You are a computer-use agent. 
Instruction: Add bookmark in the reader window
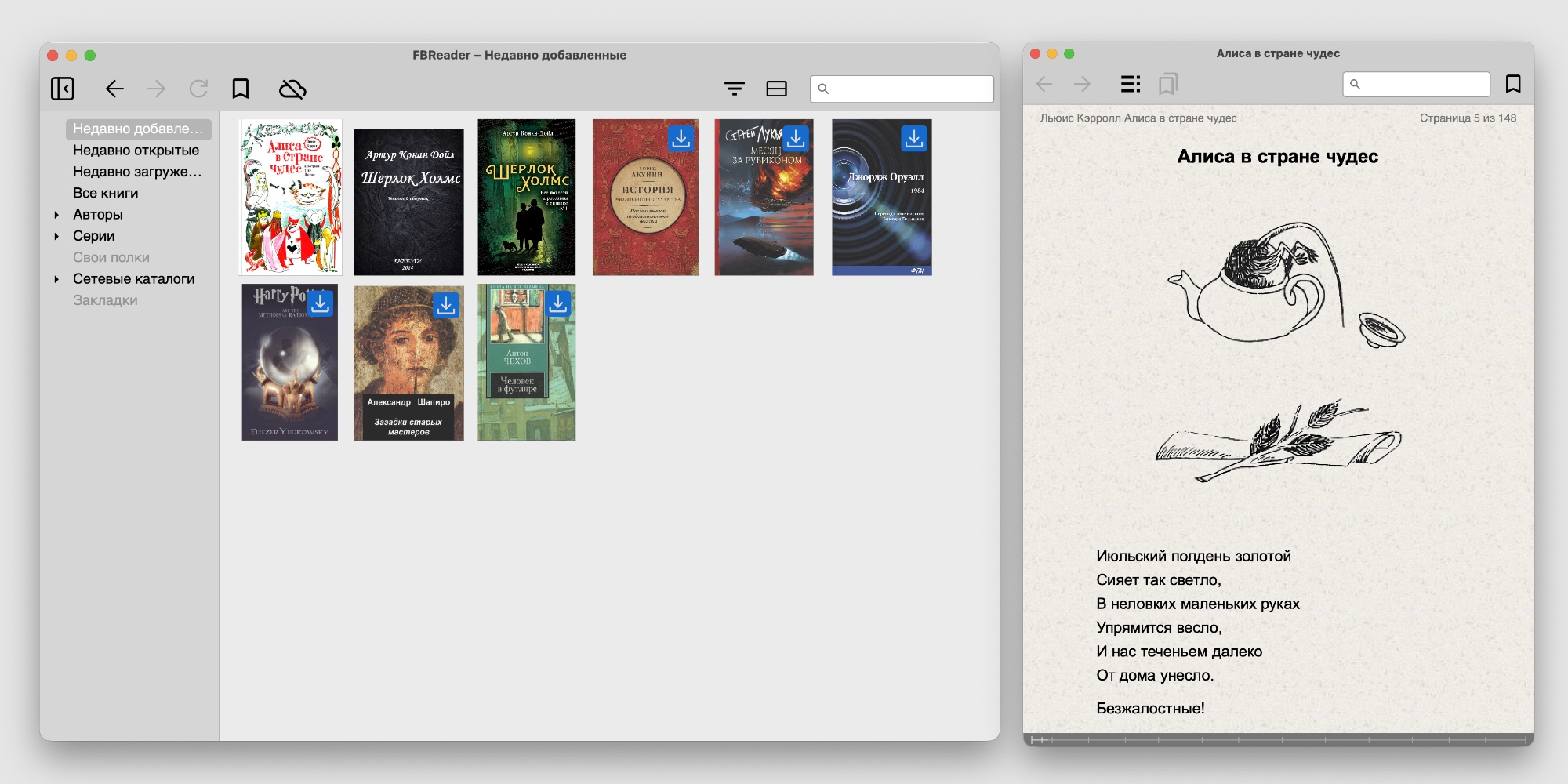pyautogui.click(x=1513, y=84)
